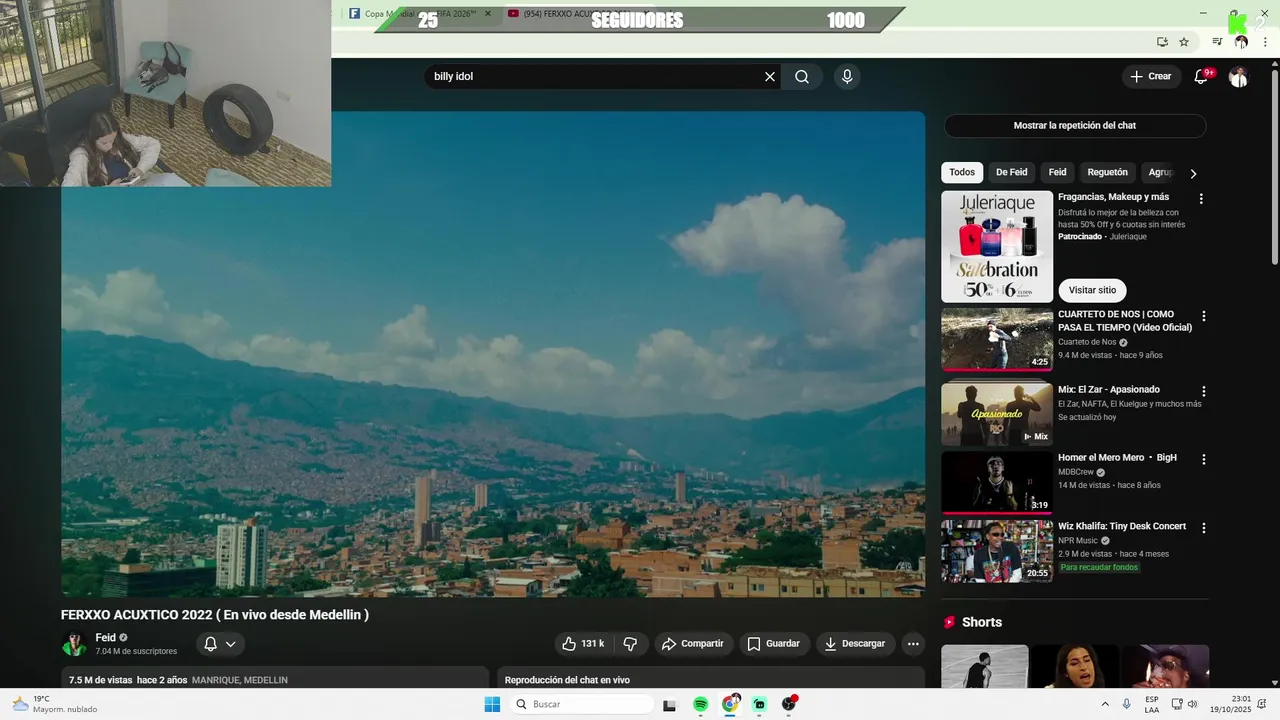Download the video with Descargar
1280x720 pixels.
point(855,644)
